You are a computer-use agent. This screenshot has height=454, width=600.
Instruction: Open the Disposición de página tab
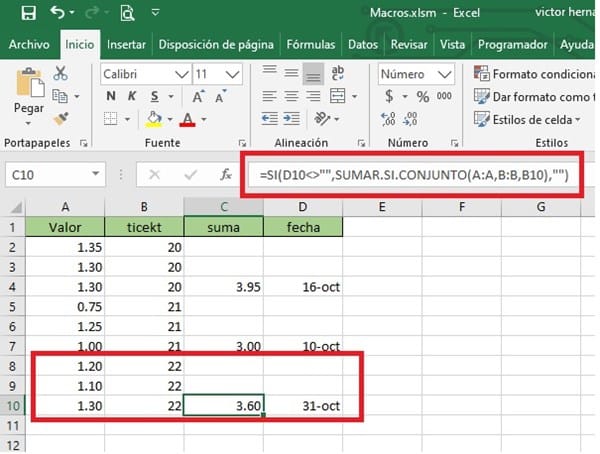coord(216,44)
